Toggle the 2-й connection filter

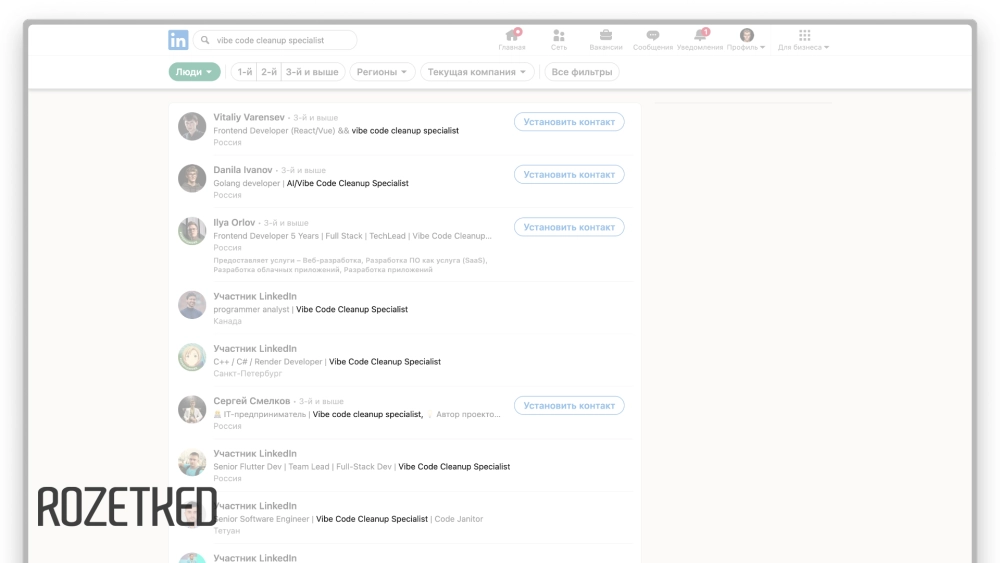pos(269,72)
